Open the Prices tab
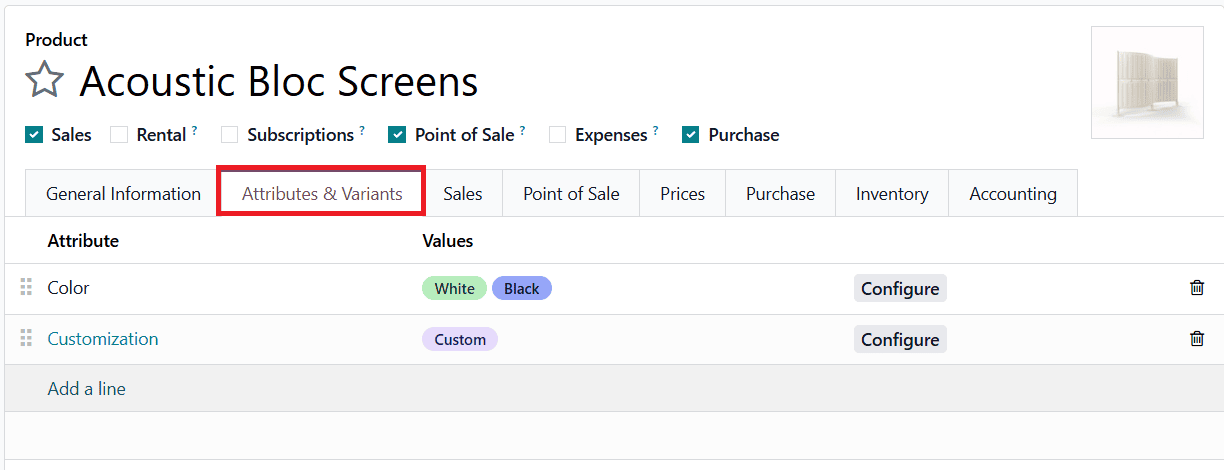The width and height of the screenshot is (1224, 470). 682,194
